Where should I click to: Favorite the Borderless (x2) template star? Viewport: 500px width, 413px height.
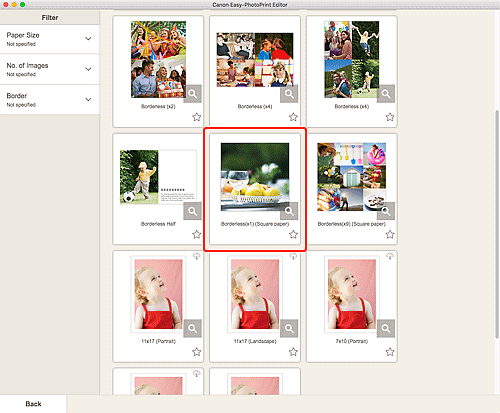tap(196, 117)
